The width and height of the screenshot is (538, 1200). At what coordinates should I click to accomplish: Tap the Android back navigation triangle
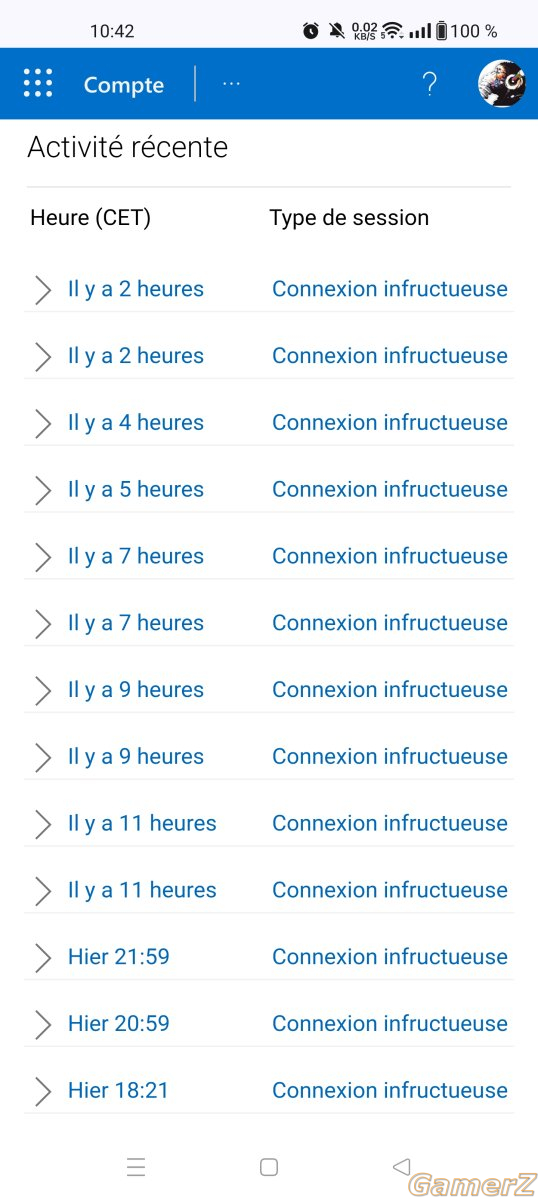click(x=401, y=1166)
